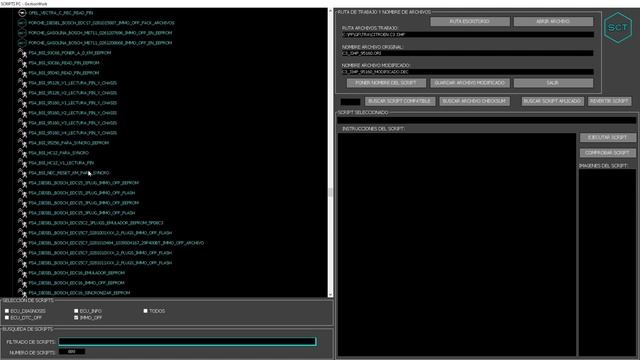Viewport: 640px width, 360px height.
Task: Click the SCRIPT SELECCIONADO text field
Action: 487,120
